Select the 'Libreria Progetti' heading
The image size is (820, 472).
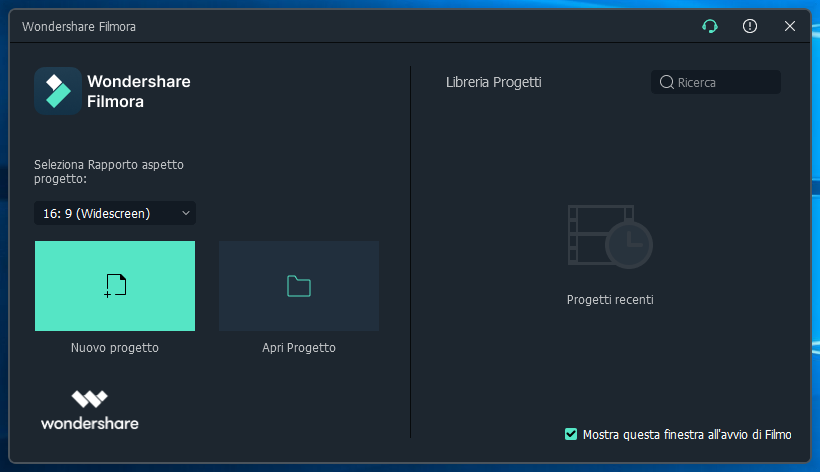click(493, 82)
